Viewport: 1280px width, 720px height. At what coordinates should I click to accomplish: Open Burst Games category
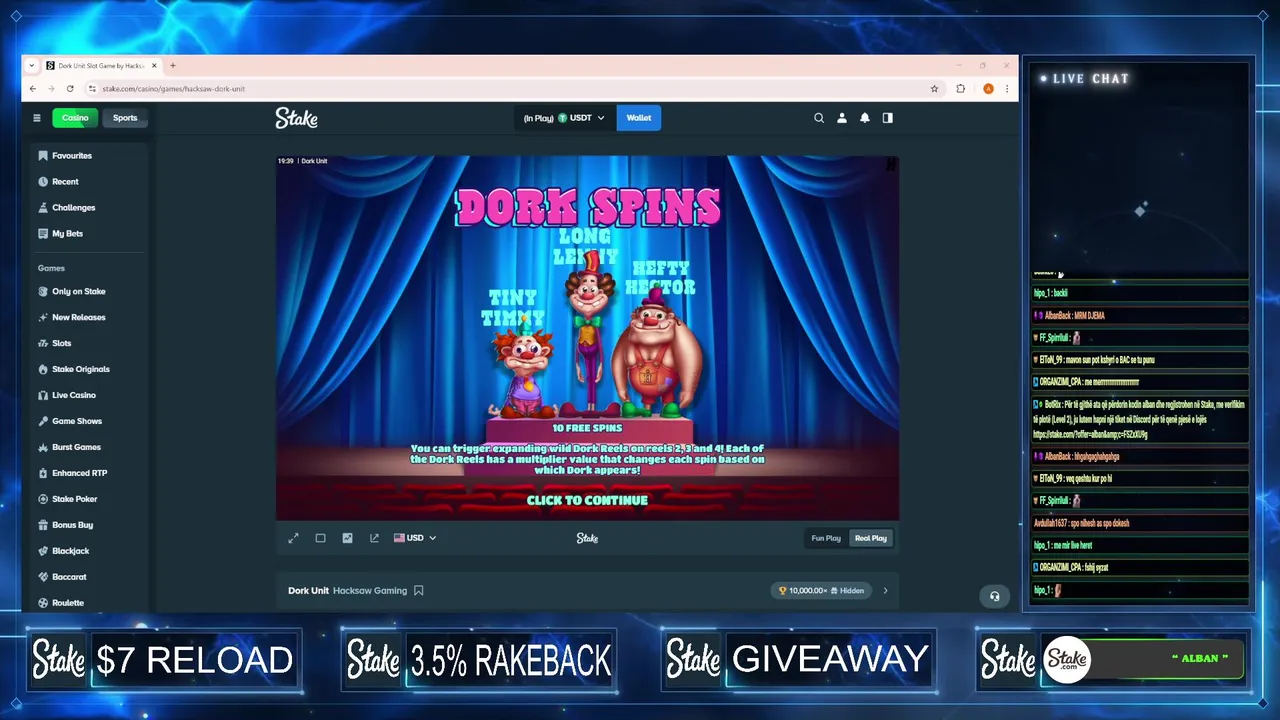76,448
